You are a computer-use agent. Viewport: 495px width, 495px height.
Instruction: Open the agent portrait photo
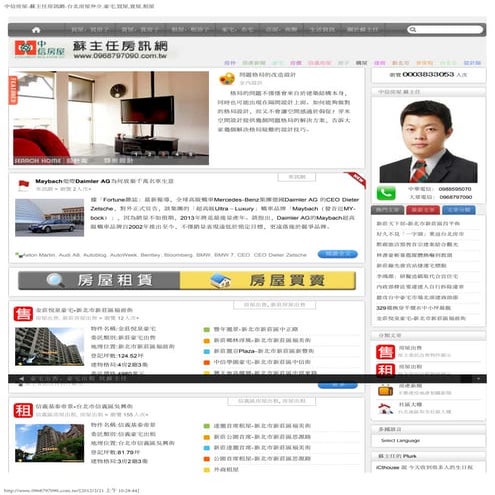click(x=428, y=141)
